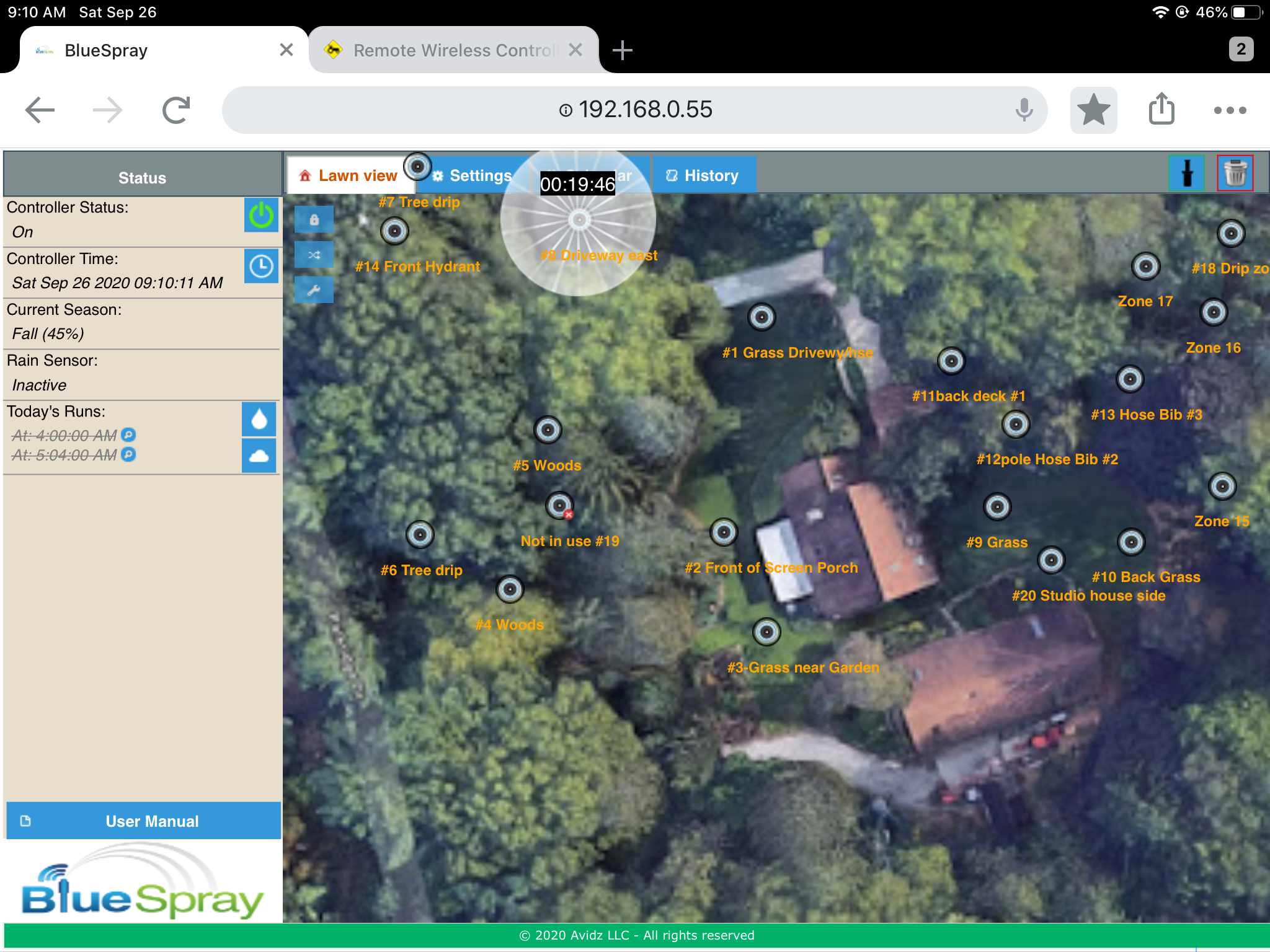Click the At: 4:00:00 AM run entry

pyautogui.click(x=64, y=436)
